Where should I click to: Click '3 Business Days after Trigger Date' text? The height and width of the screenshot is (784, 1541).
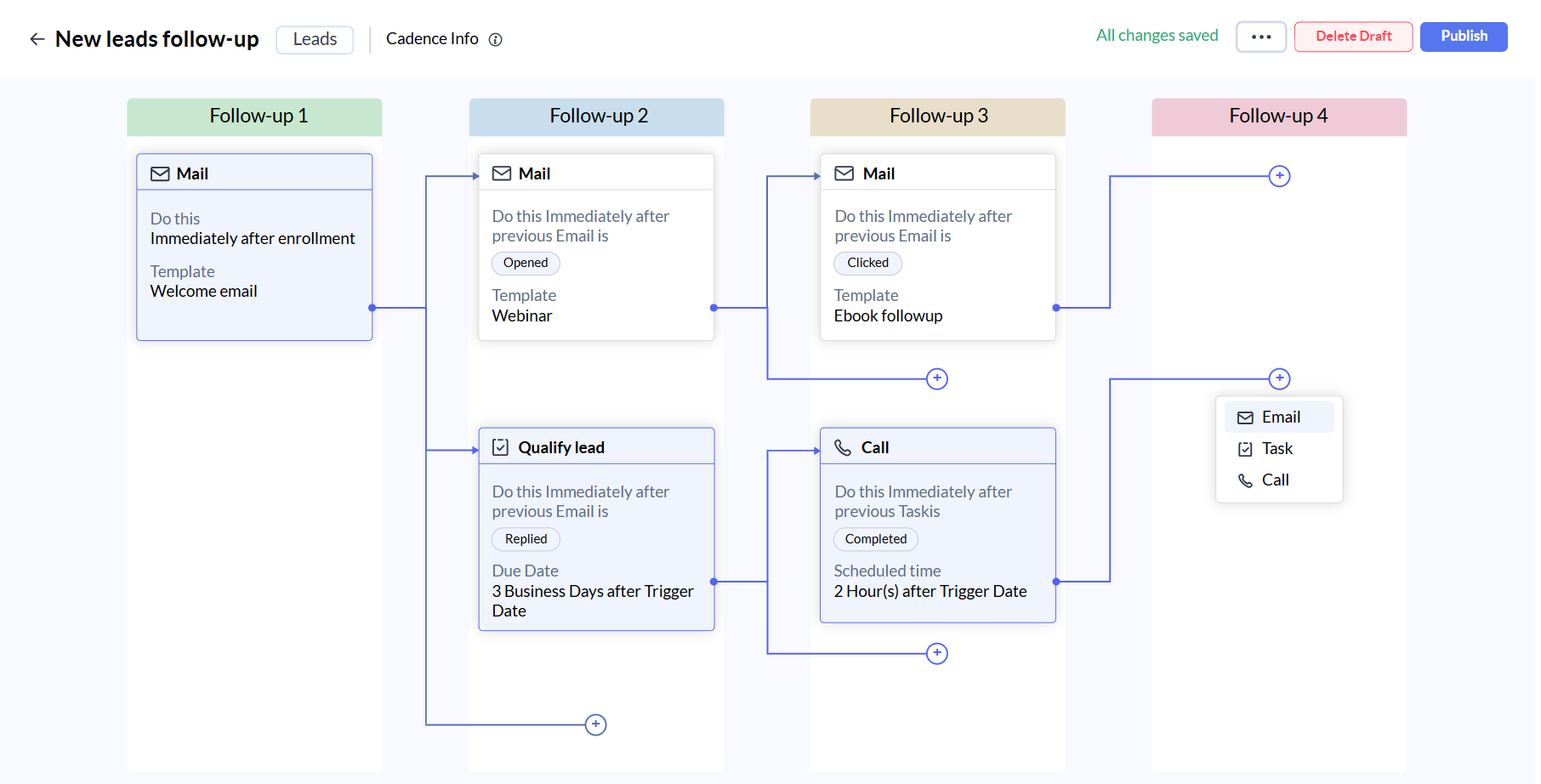point(593,601)
